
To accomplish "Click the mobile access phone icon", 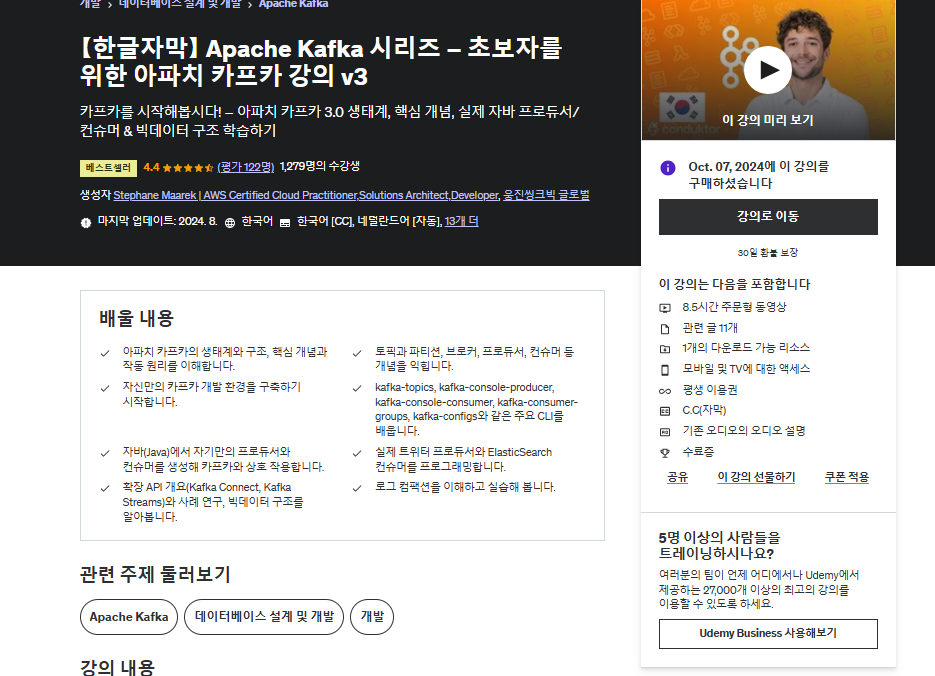I will click(x=665, y=370).
